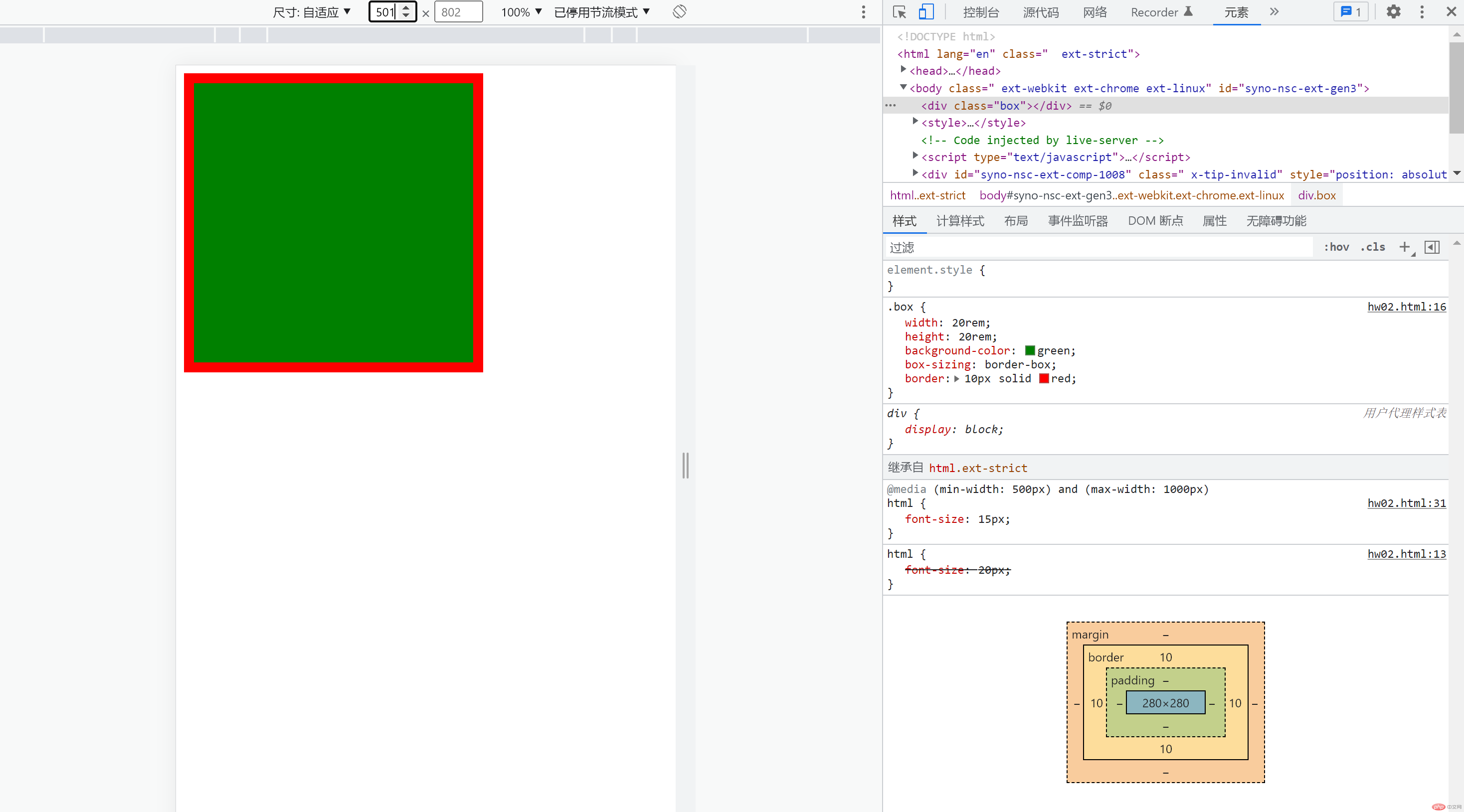Select the 元素 tab
1464x812 pixels.
[1236, 12]
